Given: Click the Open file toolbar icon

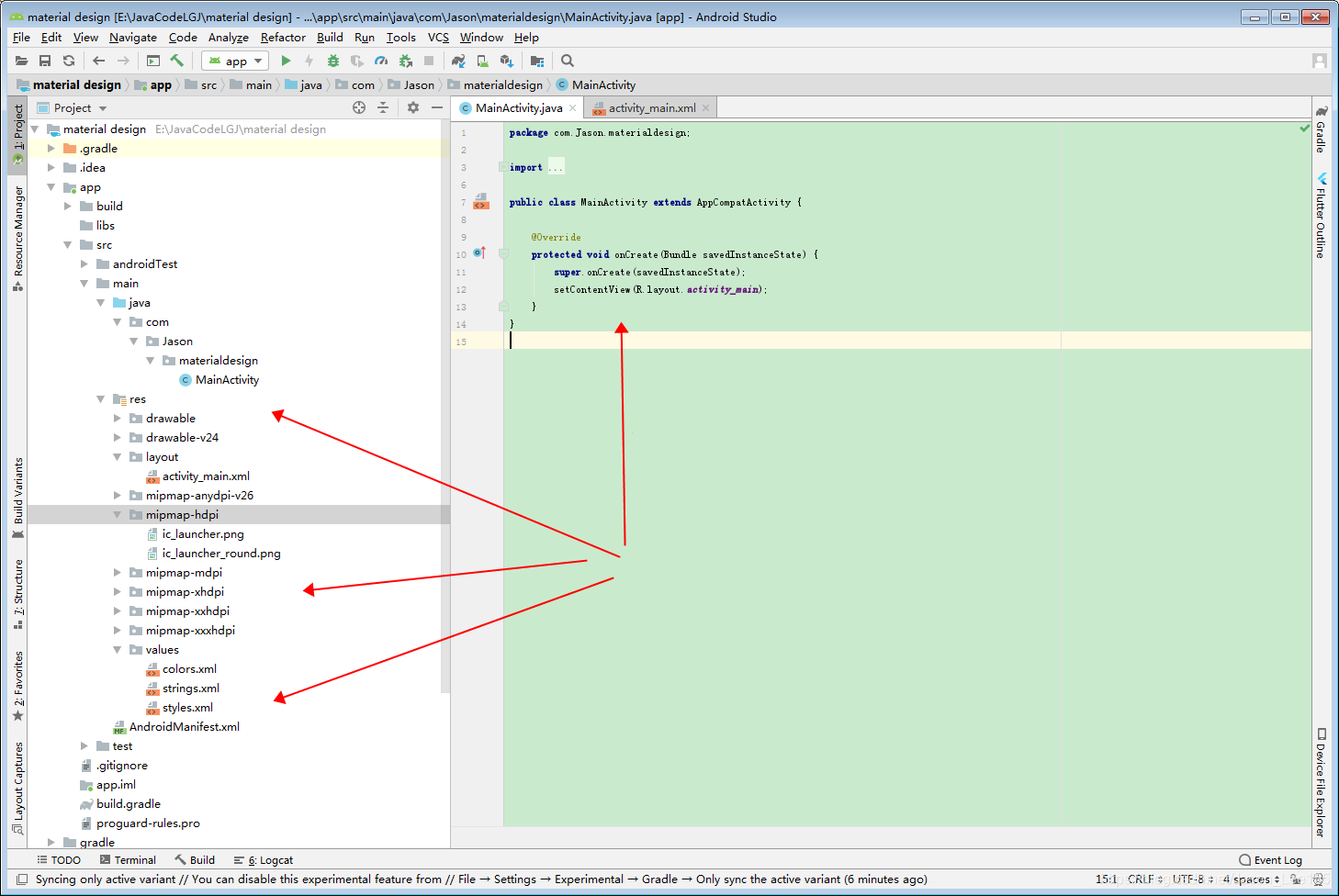Looking at the screenshot, I should (x=21, y=61).
